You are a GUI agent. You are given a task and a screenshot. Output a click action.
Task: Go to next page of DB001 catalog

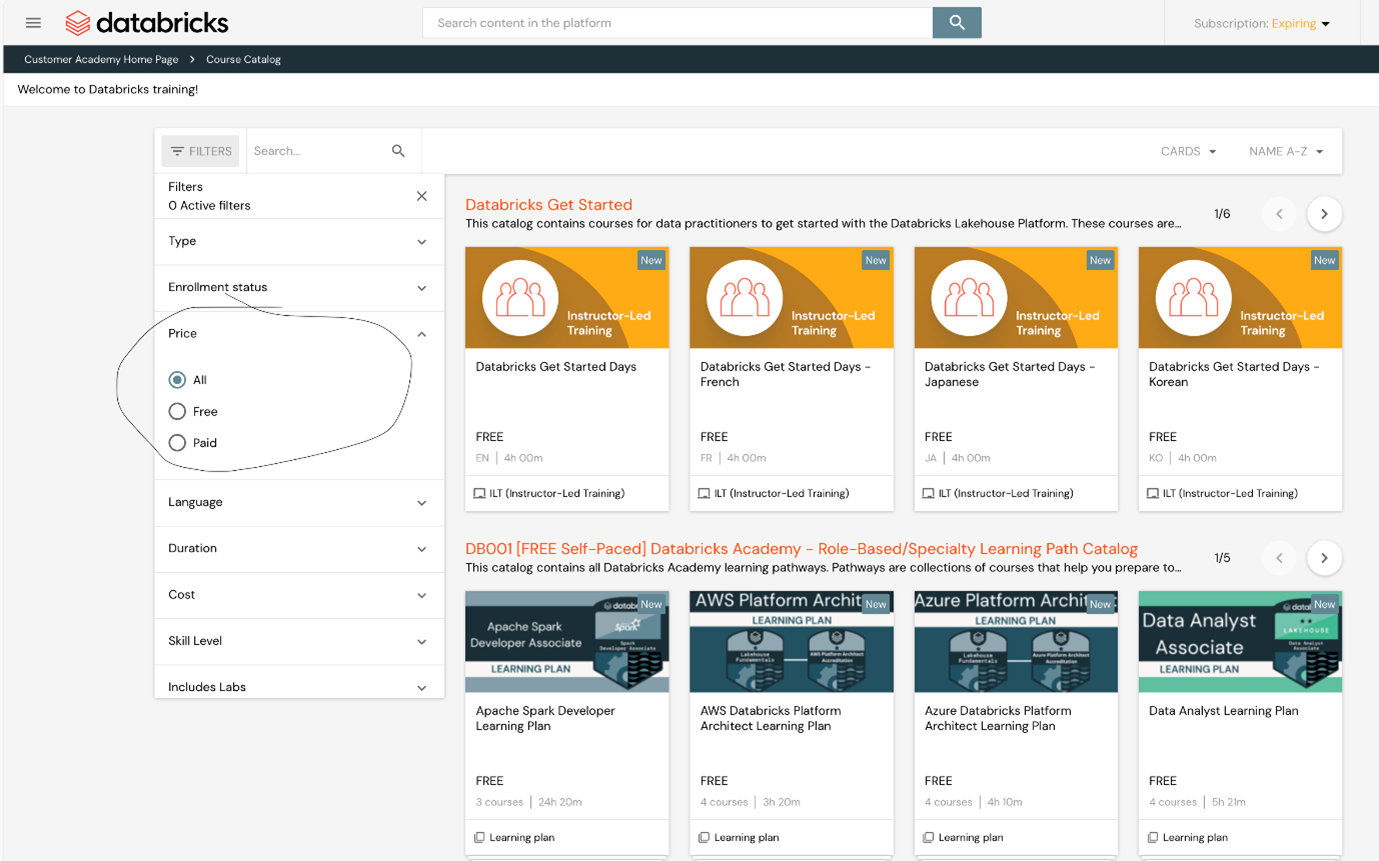[1324, 558]
